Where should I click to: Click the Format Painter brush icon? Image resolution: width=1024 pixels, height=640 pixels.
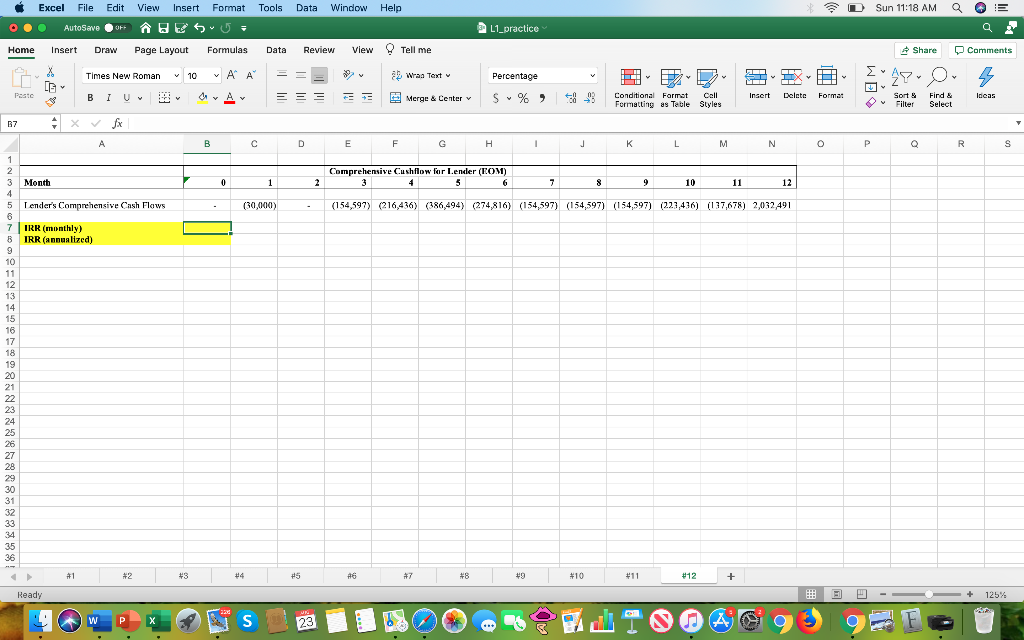tap(50, 102)
